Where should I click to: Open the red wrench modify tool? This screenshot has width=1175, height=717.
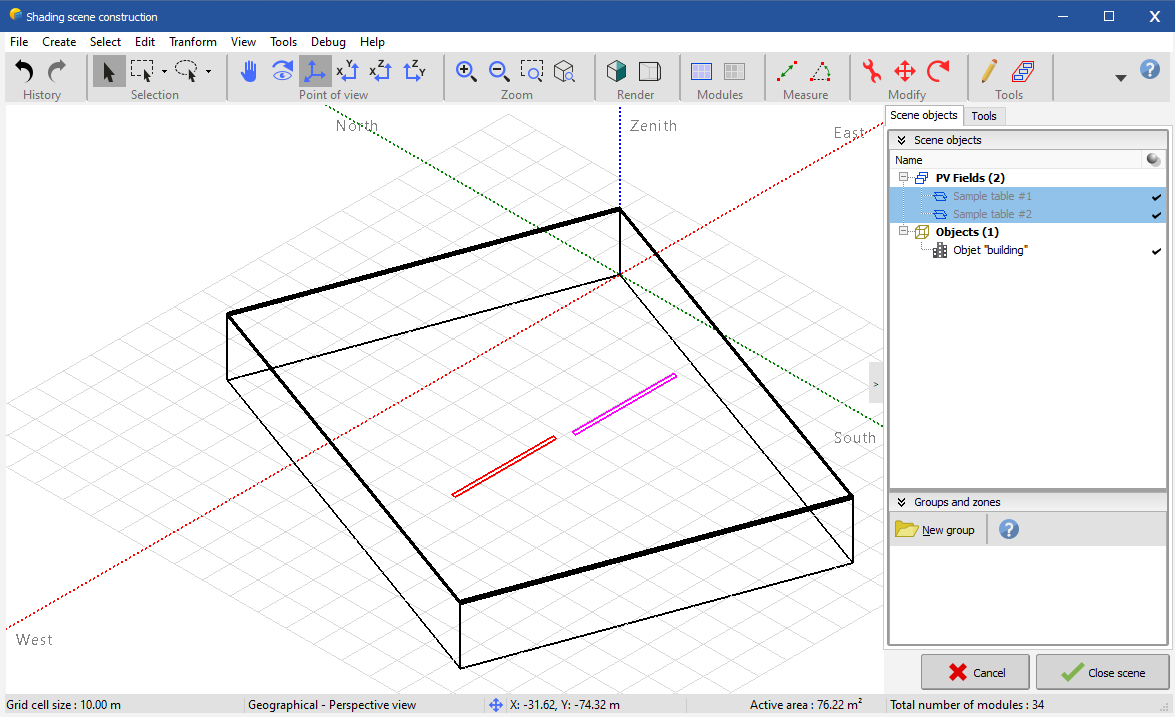pyautogui.click(x=872, y=71)
